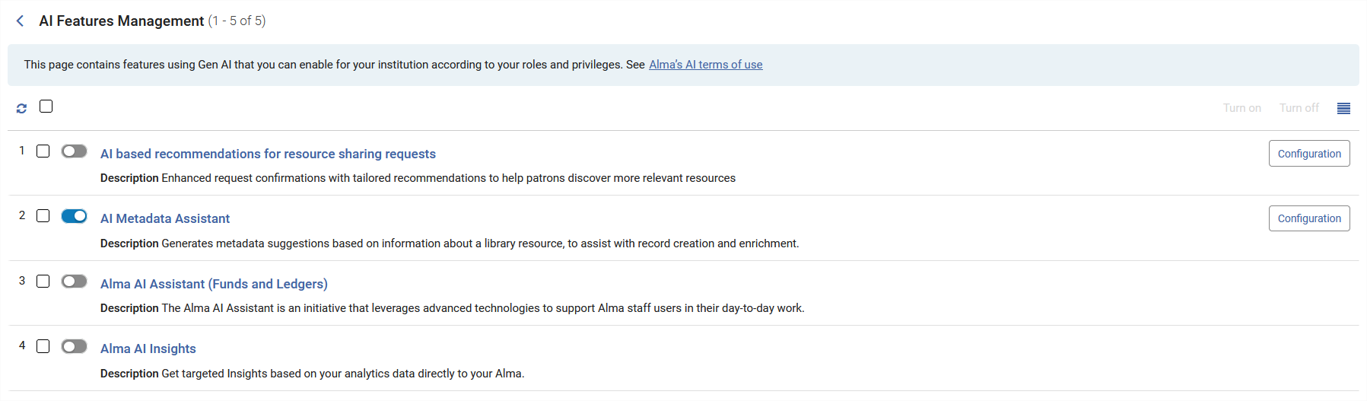Viewport: 1367px width, 401px height.
Task: Click Configuration for resource sharing recommendations
Action: coord(1309,153)
